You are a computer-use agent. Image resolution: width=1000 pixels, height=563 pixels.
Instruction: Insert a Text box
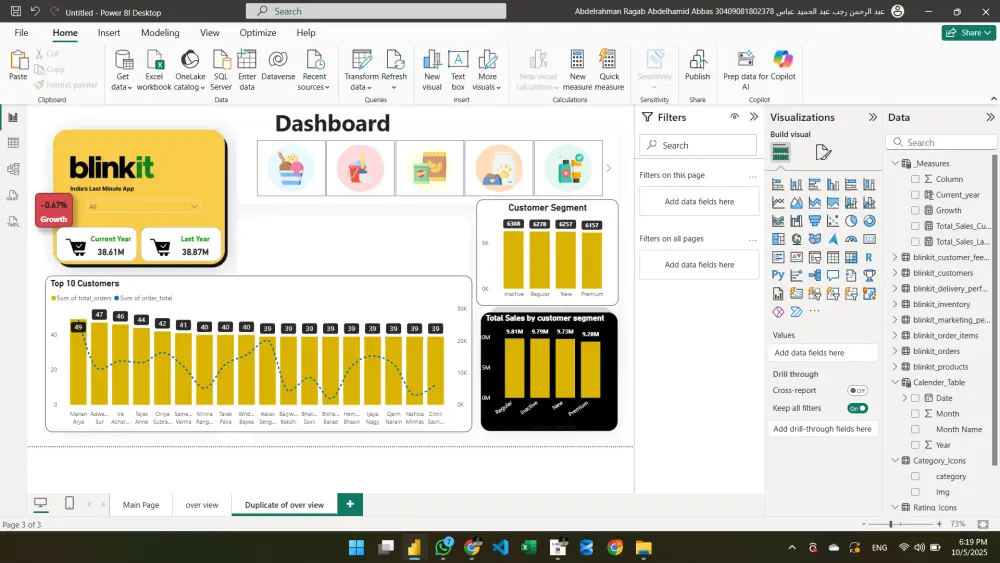(458, 69)
